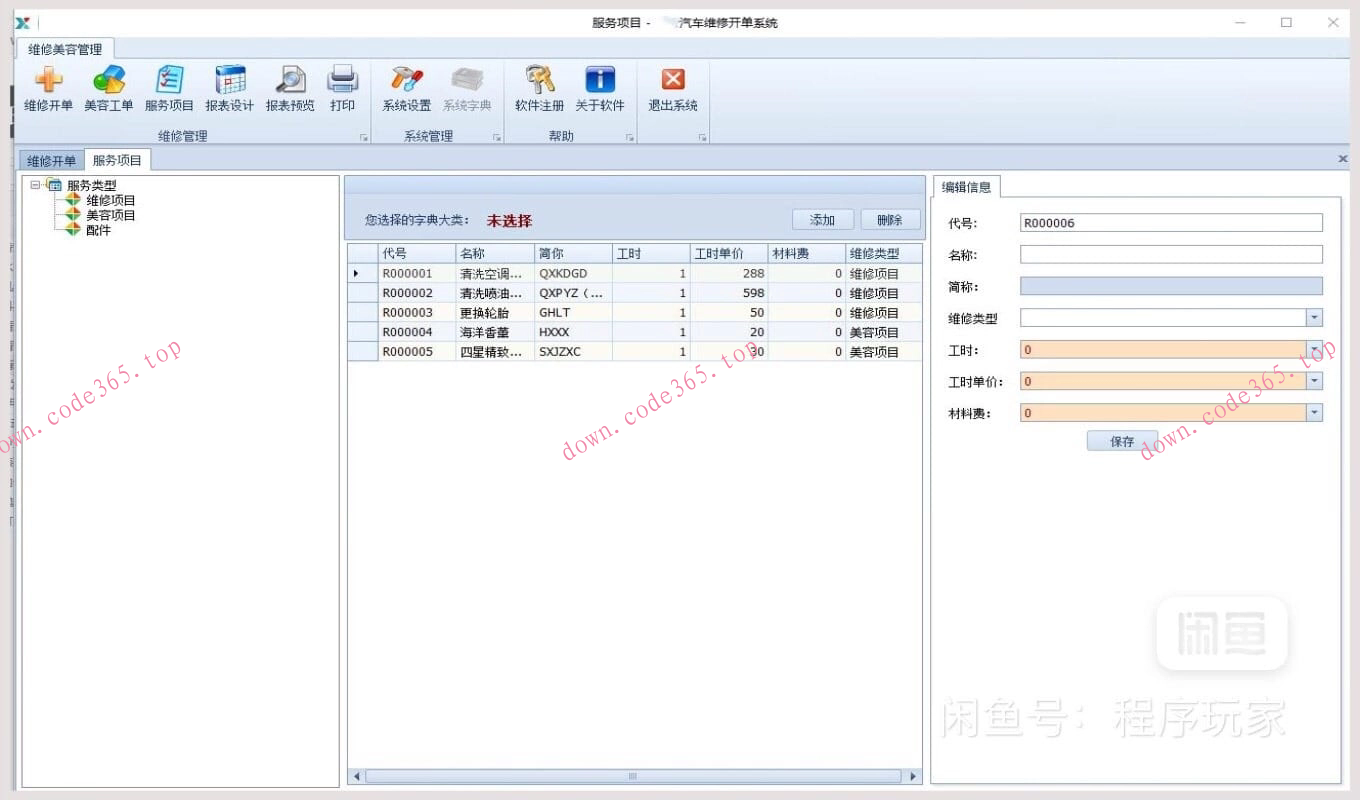This screenshot has height=800, width=1360.
Task: Open 系统设置 from the ribbon
Action: [x=407, y=89]
